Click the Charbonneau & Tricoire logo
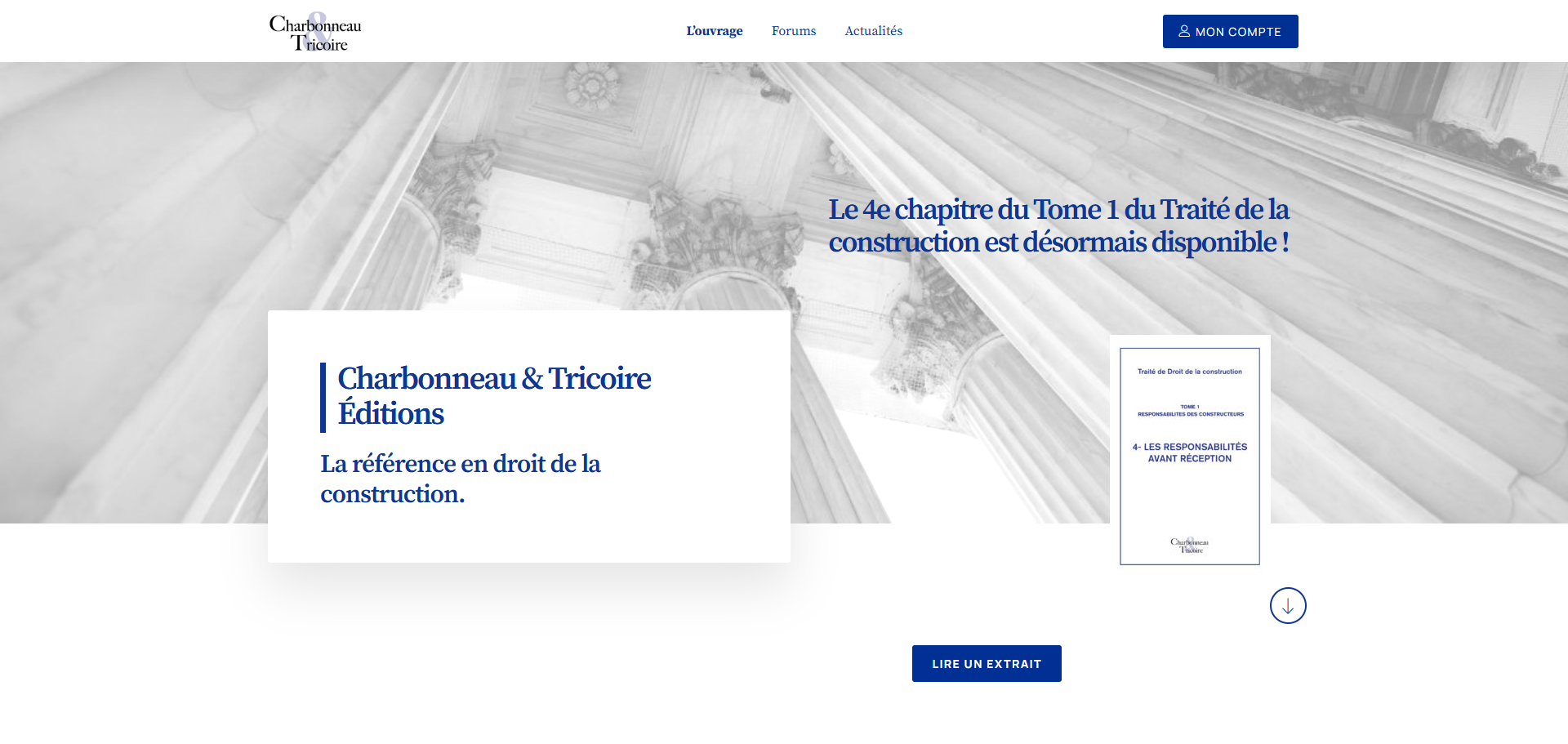The image size is (1568, 744). pos(315,32)
